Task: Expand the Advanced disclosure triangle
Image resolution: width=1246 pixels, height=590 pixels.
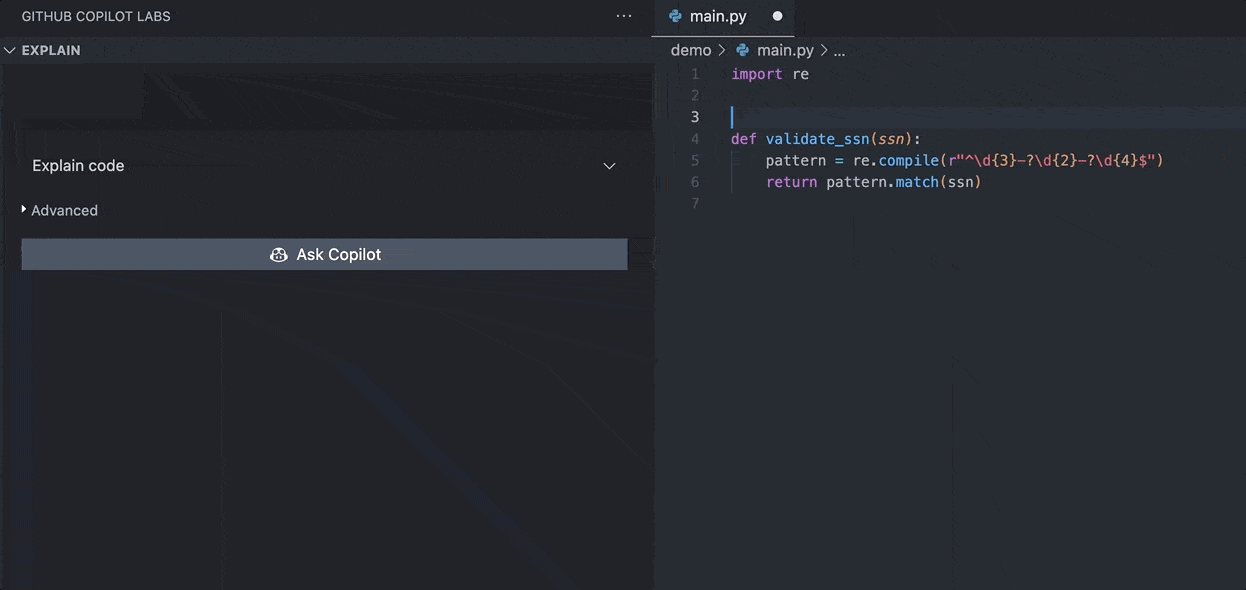Action: pyautogui.click(x=24, y=210)
